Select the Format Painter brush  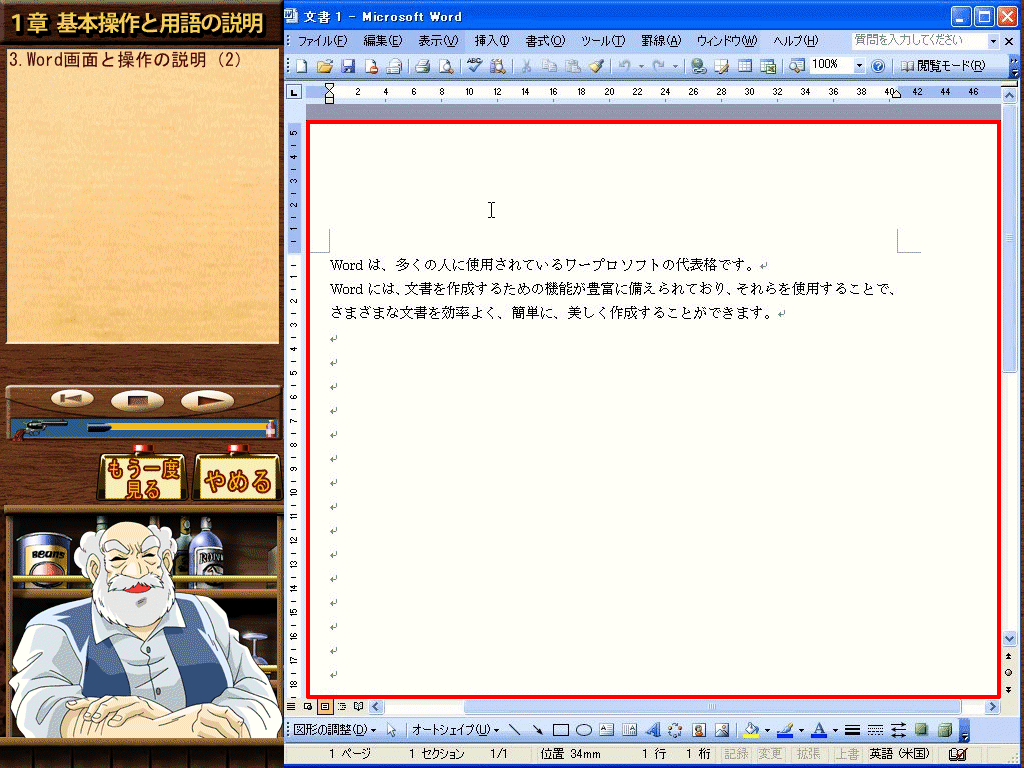pos(596,66)
